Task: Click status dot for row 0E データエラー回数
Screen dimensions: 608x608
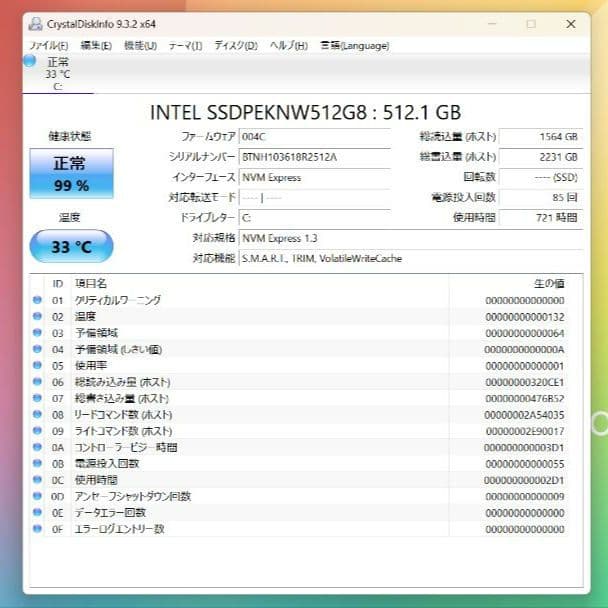Action: (x=37, y=512)
